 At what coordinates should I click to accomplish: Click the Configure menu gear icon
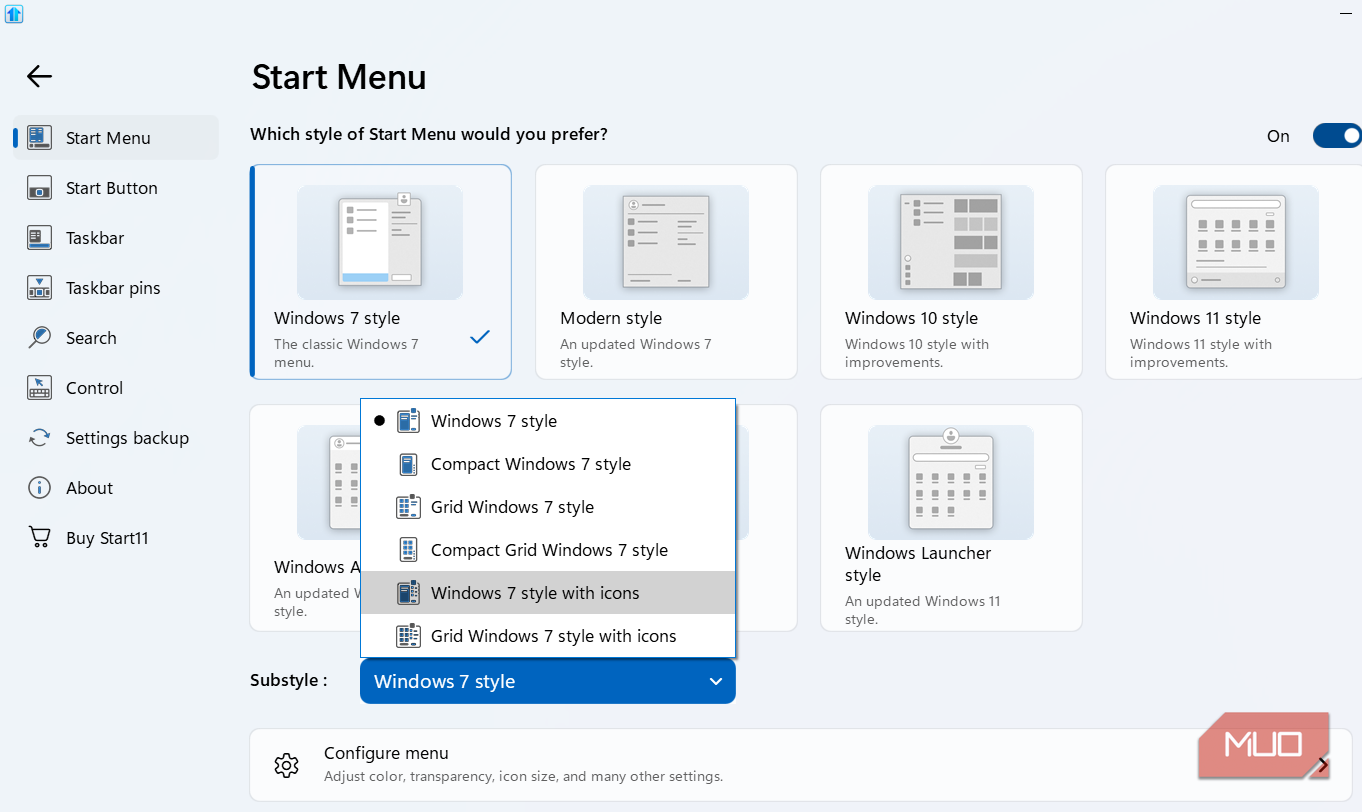click(287, 765)
